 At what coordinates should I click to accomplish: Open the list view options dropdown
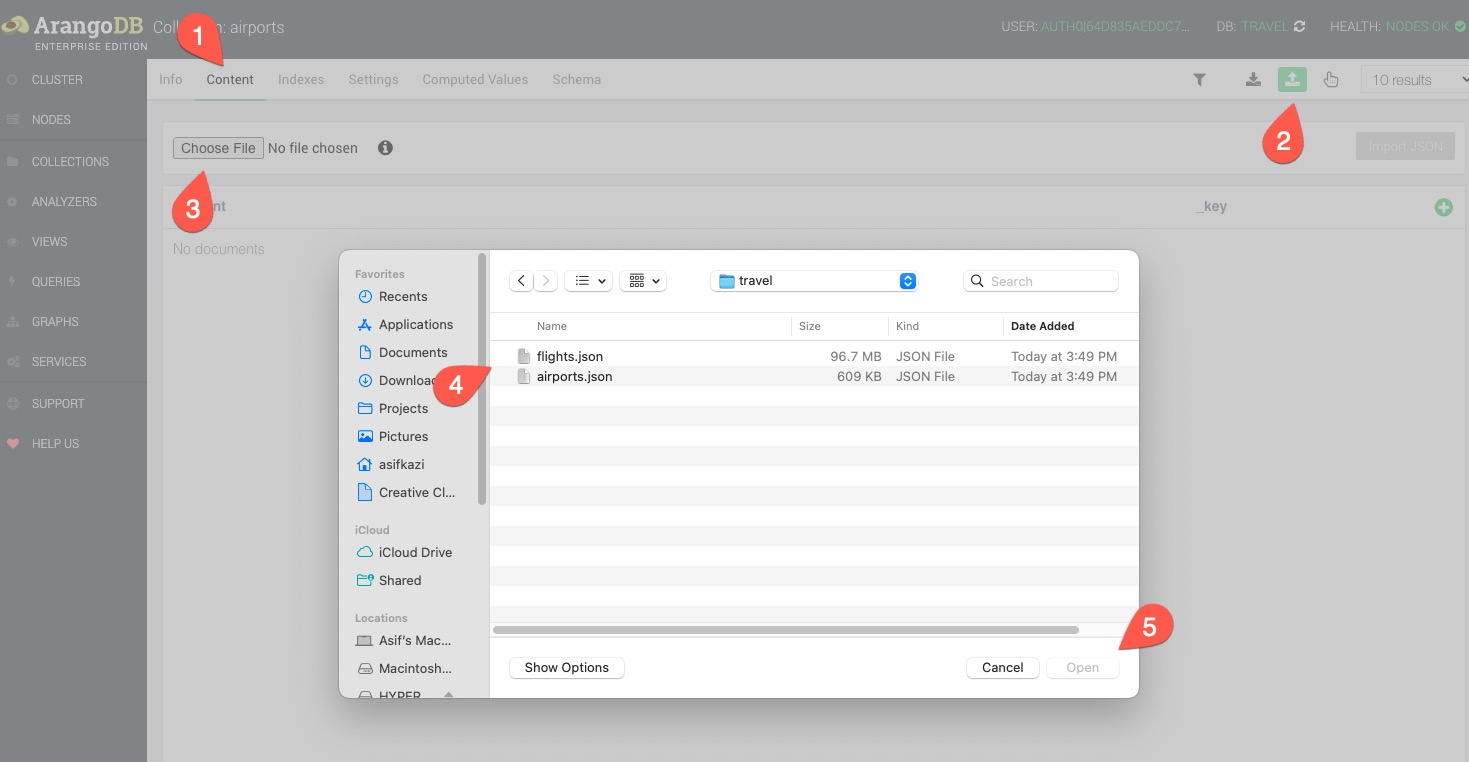tap(588, 281)
